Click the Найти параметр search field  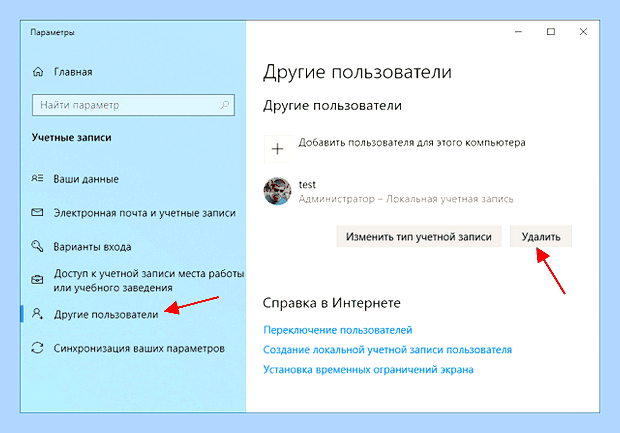[133, 105]
